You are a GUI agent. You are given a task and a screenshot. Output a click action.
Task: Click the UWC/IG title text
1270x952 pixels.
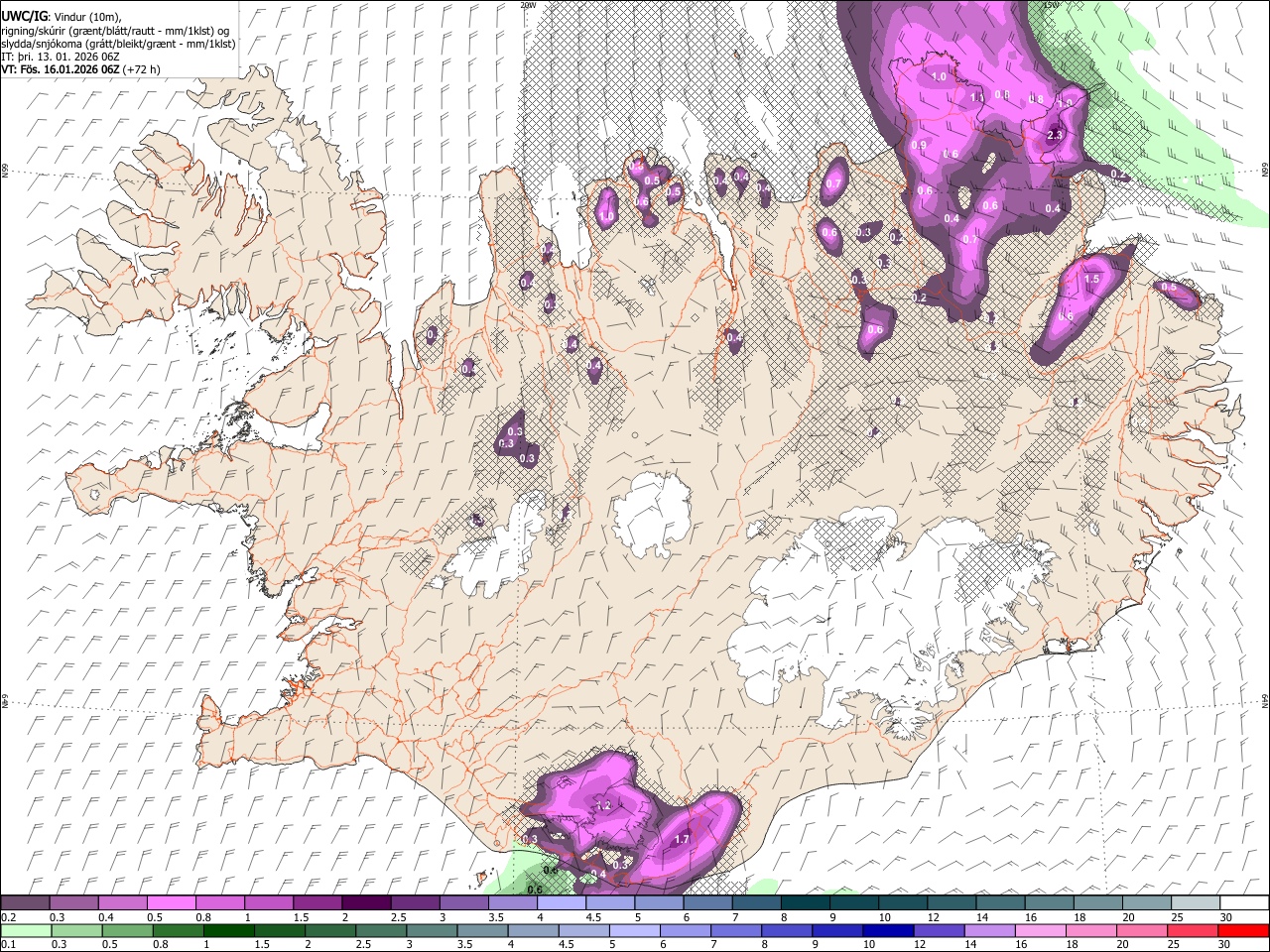click(24, 15)
